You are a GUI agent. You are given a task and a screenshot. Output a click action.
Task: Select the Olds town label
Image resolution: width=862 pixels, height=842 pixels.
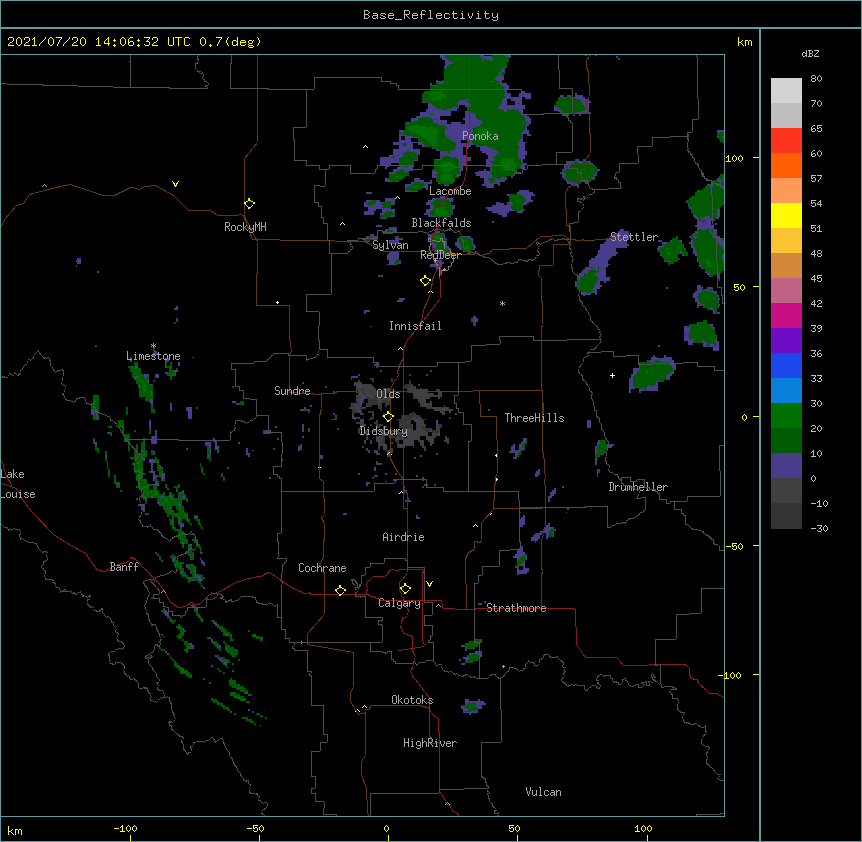(388, 394)
